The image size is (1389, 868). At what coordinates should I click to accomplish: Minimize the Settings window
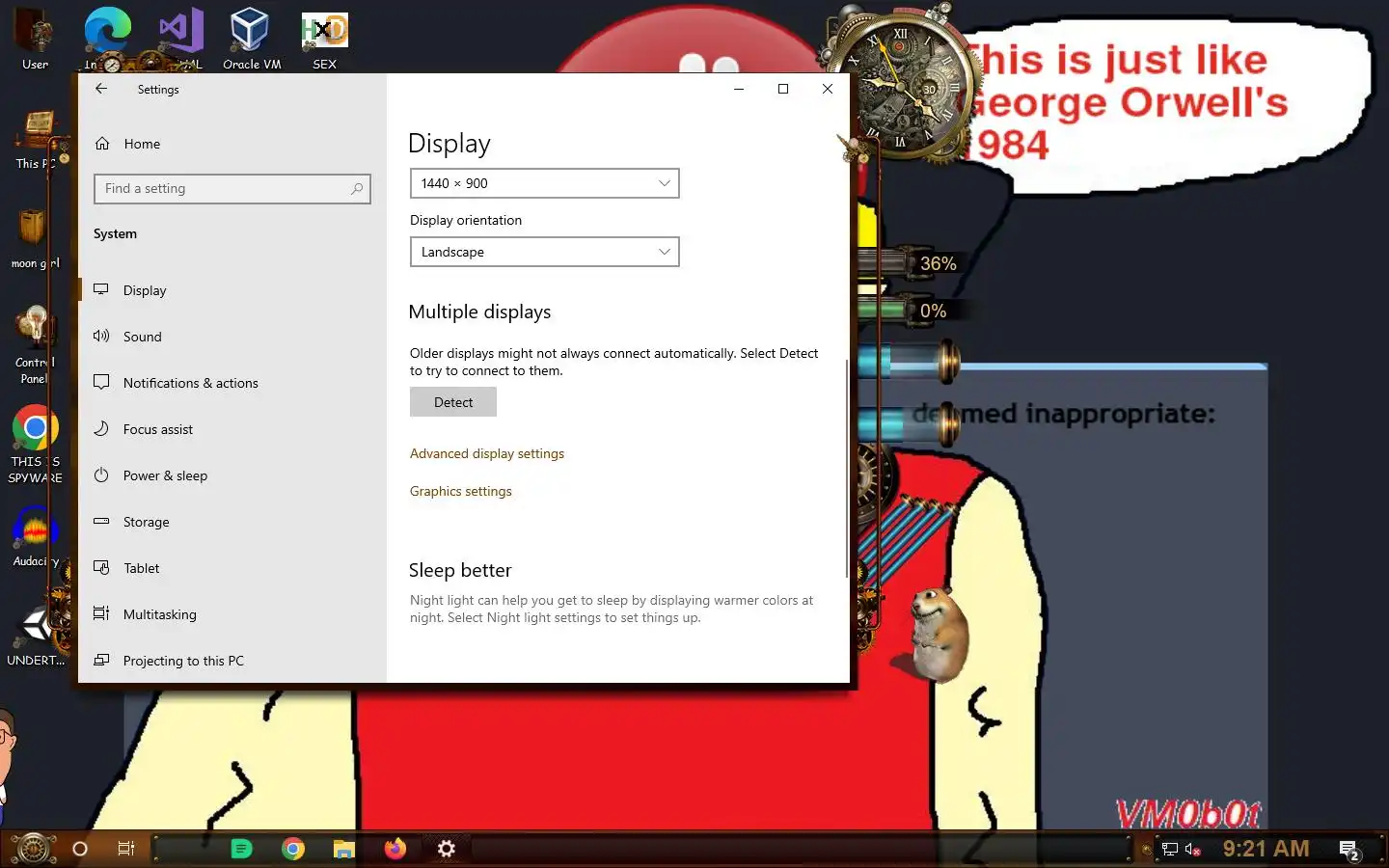[739, 89]
